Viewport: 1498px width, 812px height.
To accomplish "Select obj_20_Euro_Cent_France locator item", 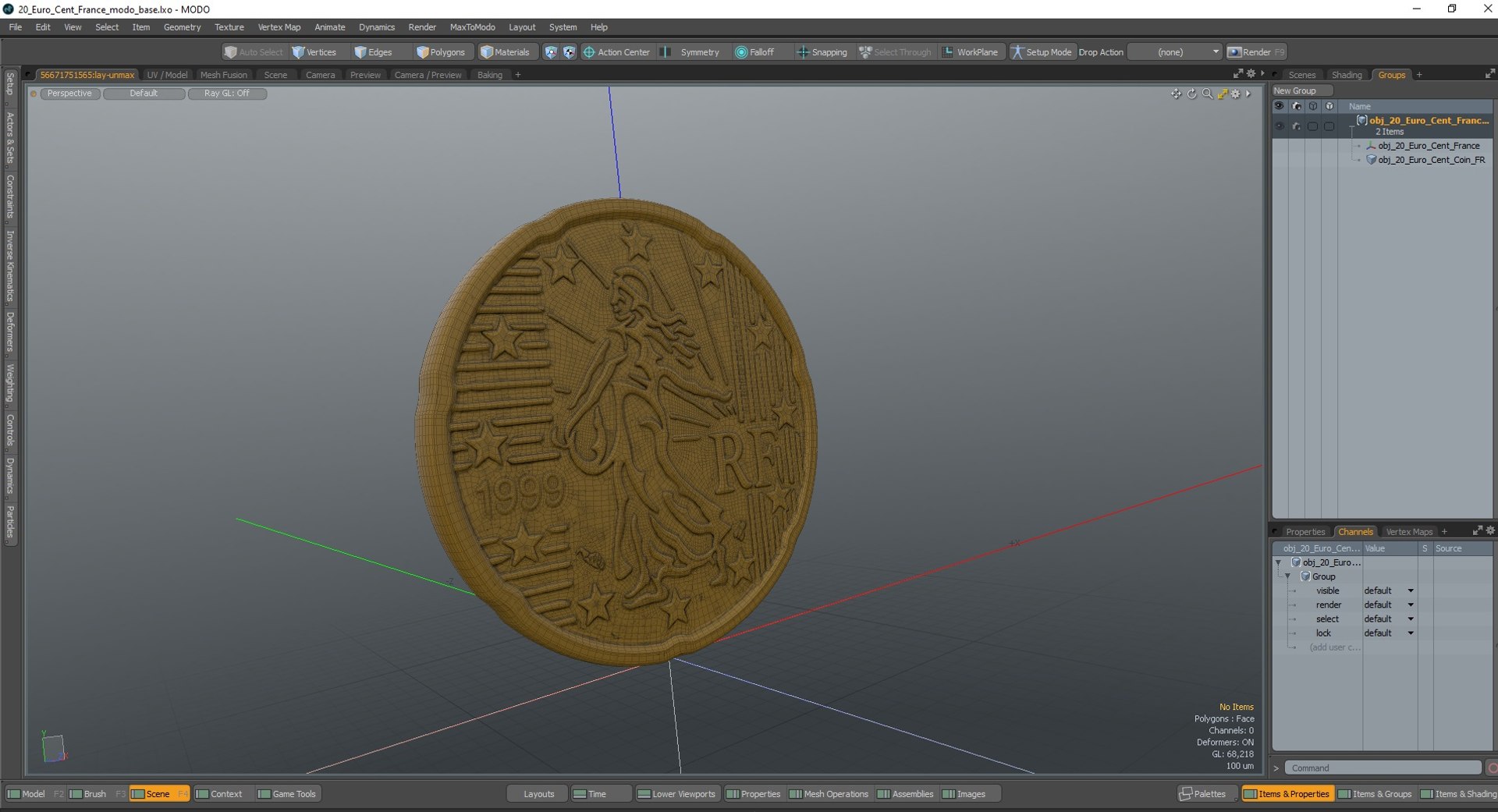I will click(x=1429, y=146).
